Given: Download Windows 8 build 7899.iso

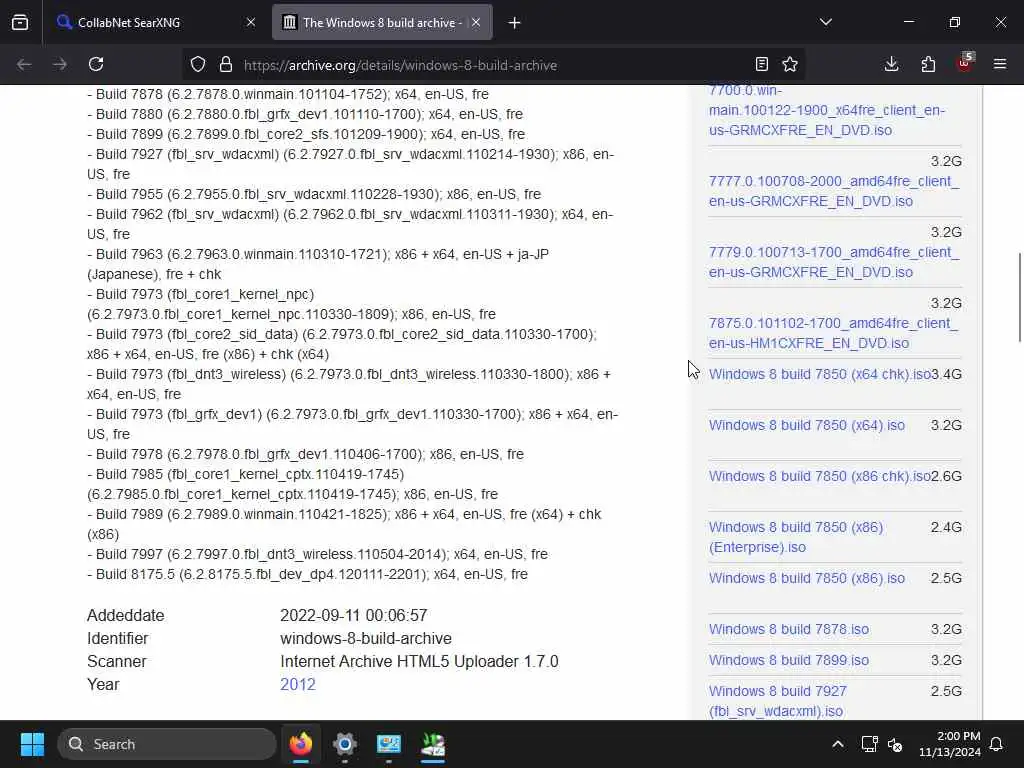Looking at the screenshot, I should tap(789, 660).
